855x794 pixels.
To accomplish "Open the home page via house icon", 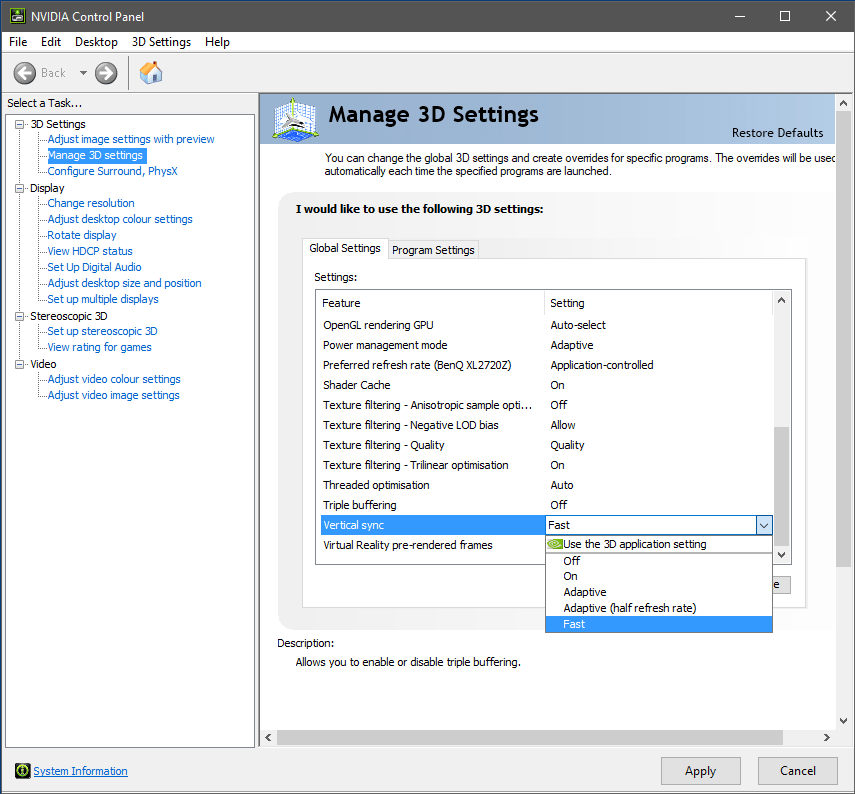I will [150, 72].
